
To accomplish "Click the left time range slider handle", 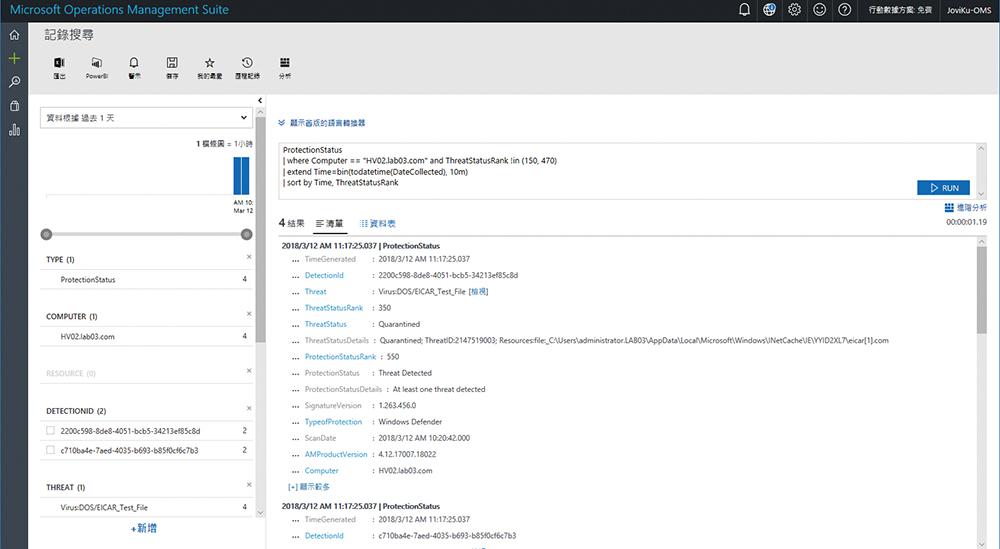I will [46, 234].
